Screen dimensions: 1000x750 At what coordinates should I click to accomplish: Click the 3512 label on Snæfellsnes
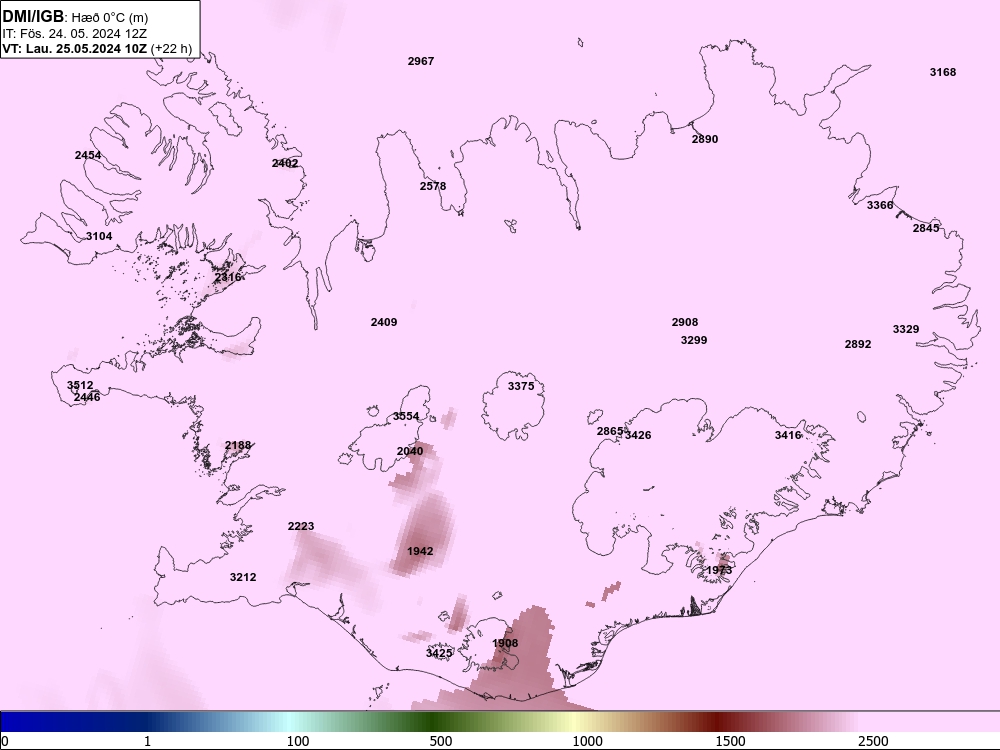click(80, 385)
